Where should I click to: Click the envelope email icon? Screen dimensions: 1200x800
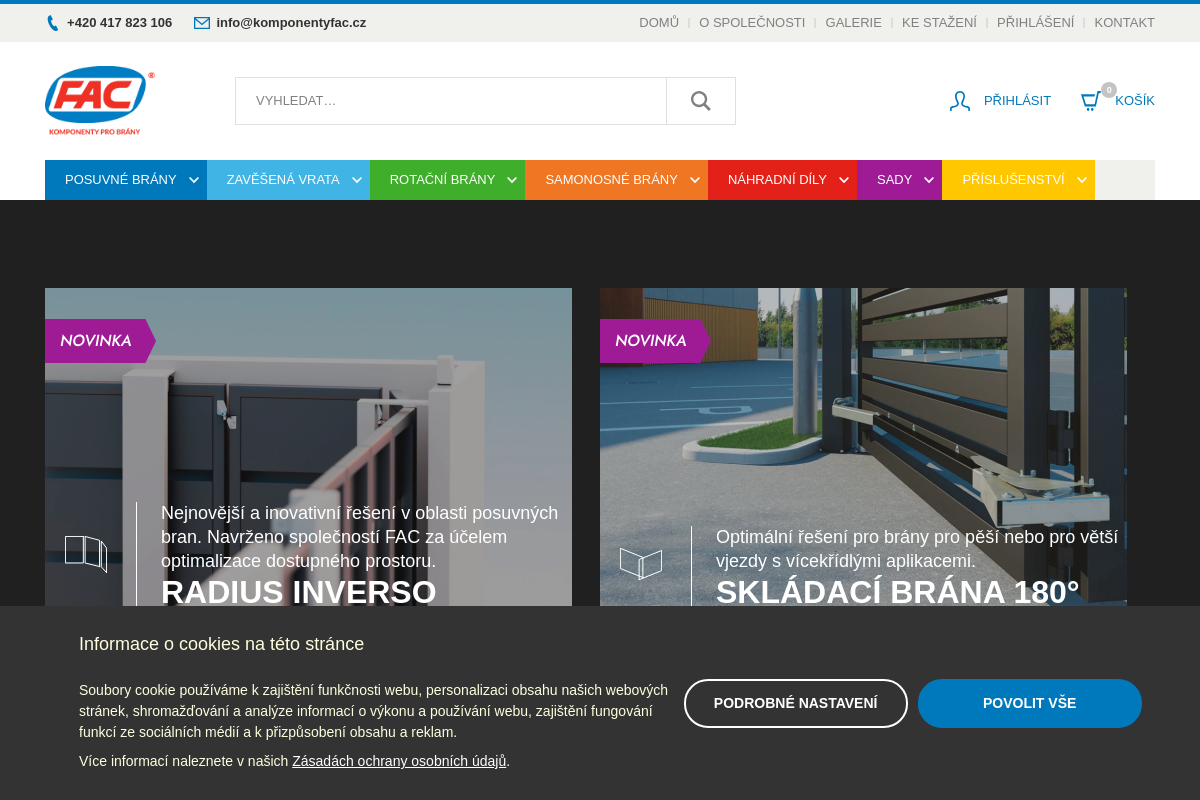[x=202, y=23]
